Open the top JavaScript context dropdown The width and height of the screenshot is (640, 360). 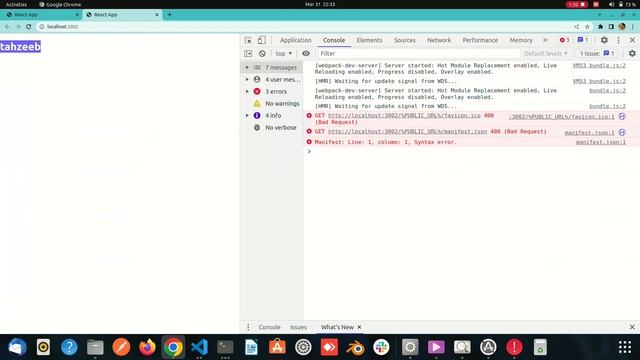[x=284, y=53]
